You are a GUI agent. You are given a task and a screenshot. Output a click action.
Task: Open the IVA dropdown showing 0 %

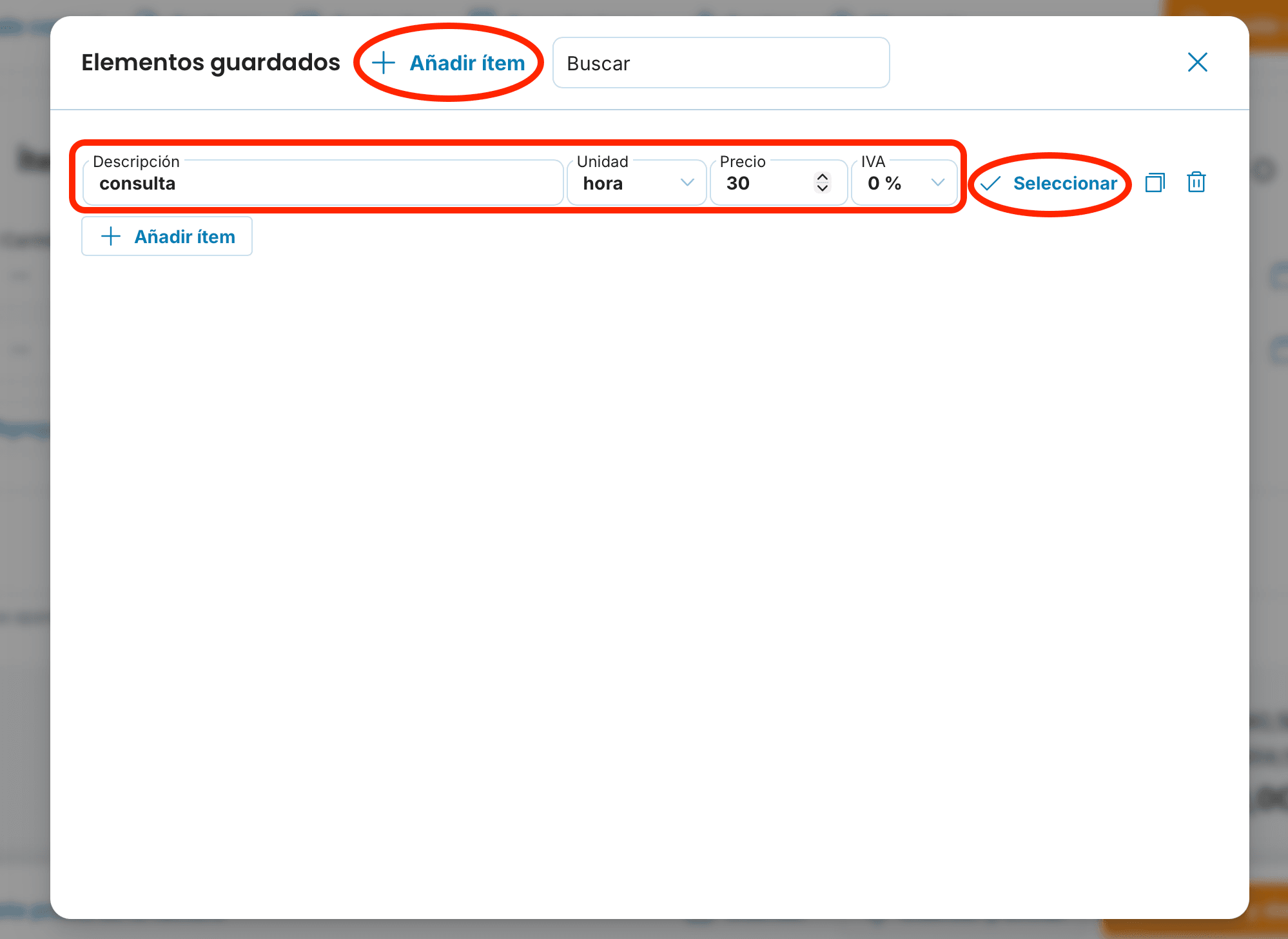click(x=904, y=183)
